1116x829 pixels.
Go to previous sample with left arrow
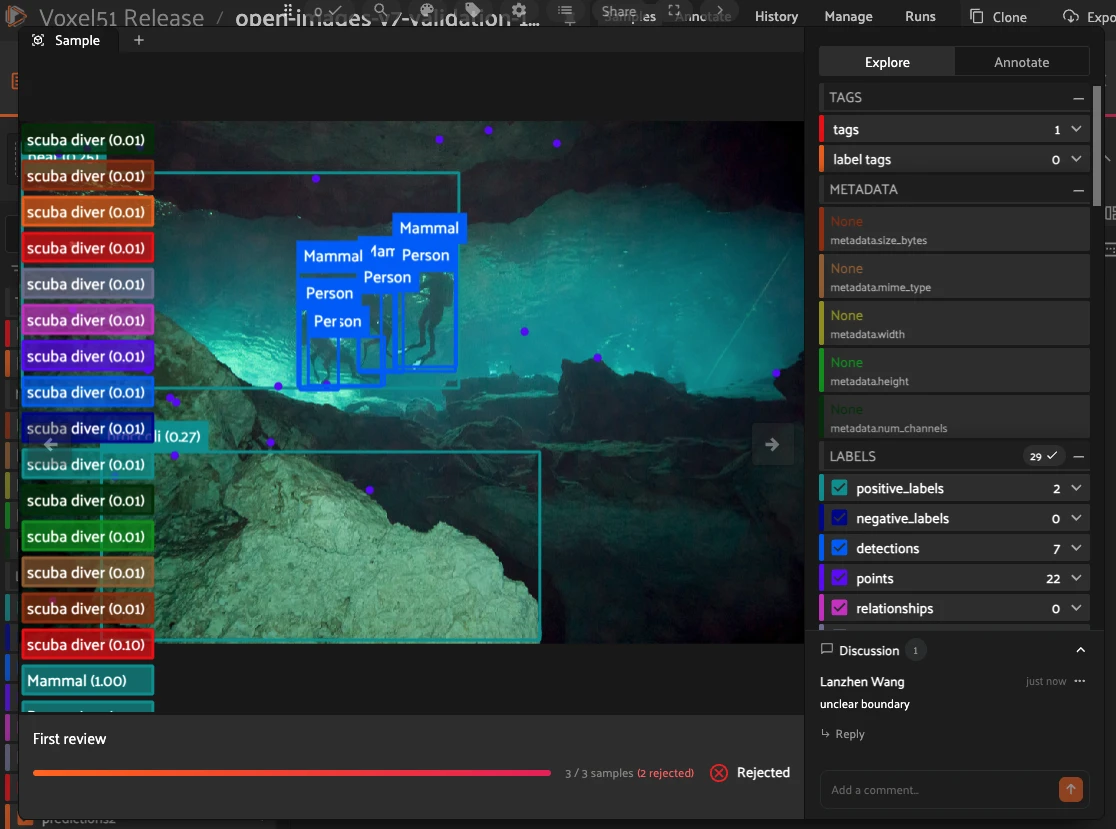50,445
